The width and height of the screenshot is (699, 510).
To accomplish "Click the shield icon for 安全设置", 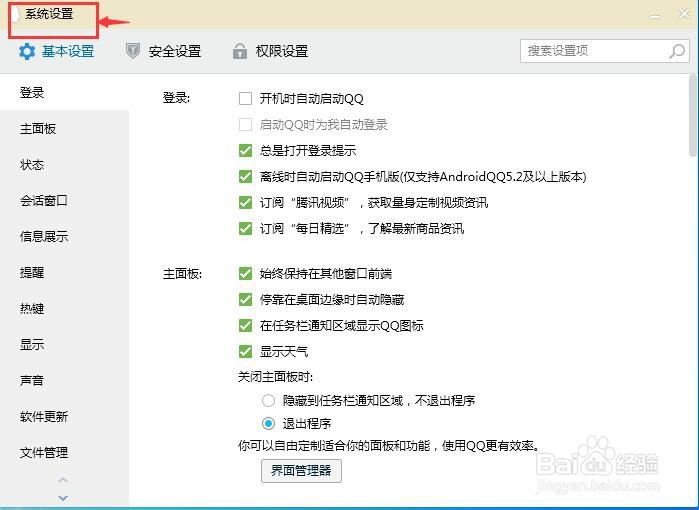I will click(132, 51).
